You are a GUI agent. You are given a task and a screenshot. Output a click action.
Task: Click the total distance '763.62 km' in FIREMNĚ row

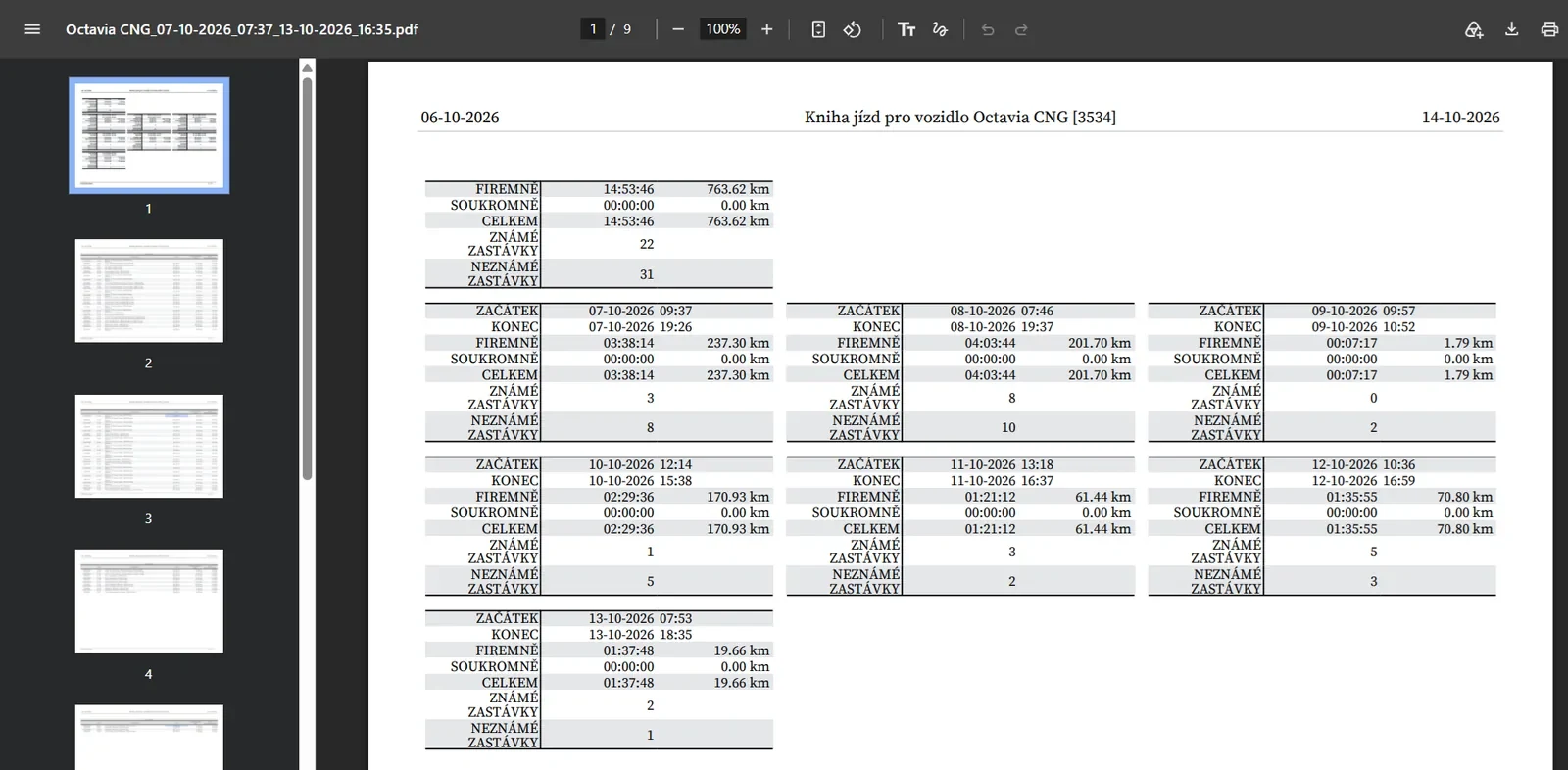[x=738, y=189]
